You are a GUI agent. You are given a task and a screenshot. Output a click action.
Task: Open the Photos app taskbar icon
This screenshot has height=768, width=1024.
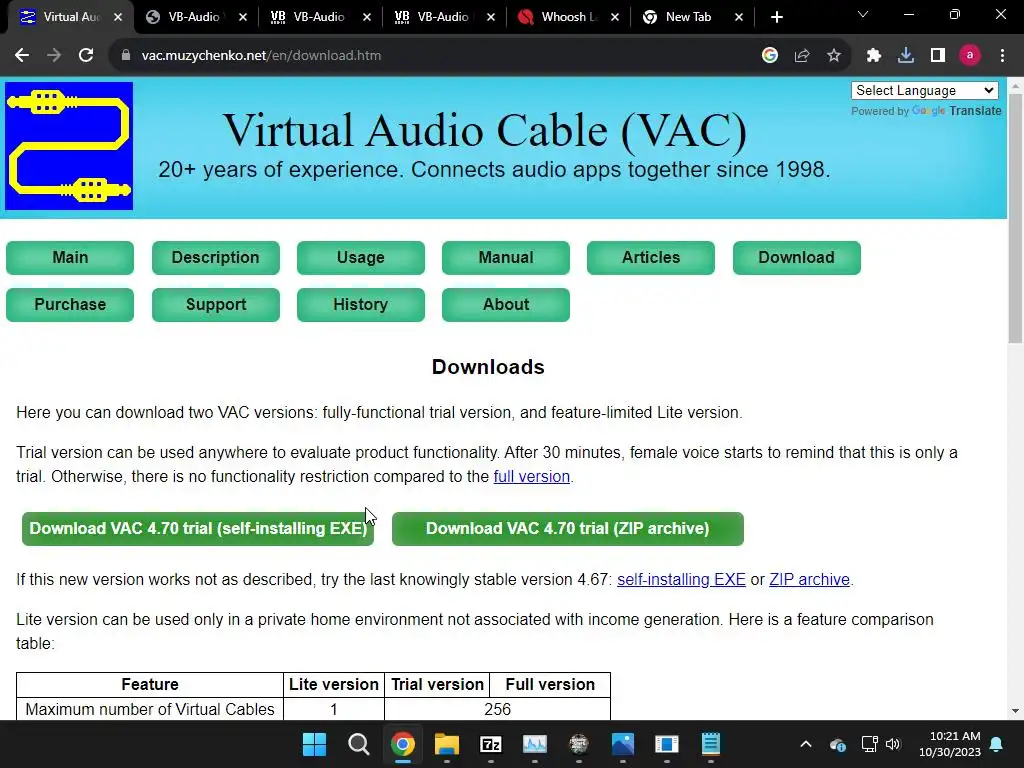tap(622, 744)
